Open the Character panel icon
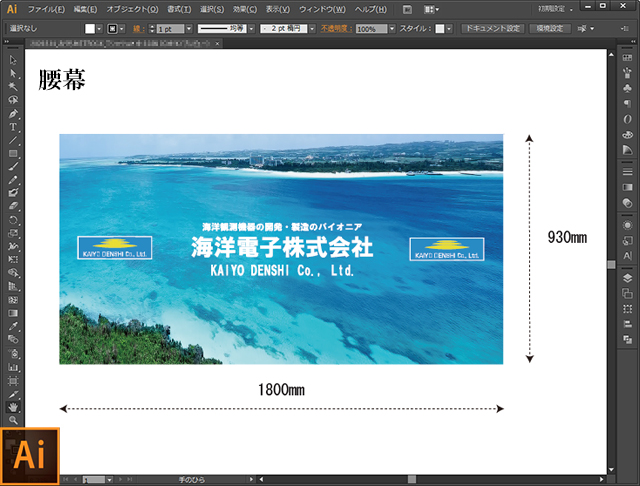The image size is (640, 486). pyautogui.click(x=627, y=256)
